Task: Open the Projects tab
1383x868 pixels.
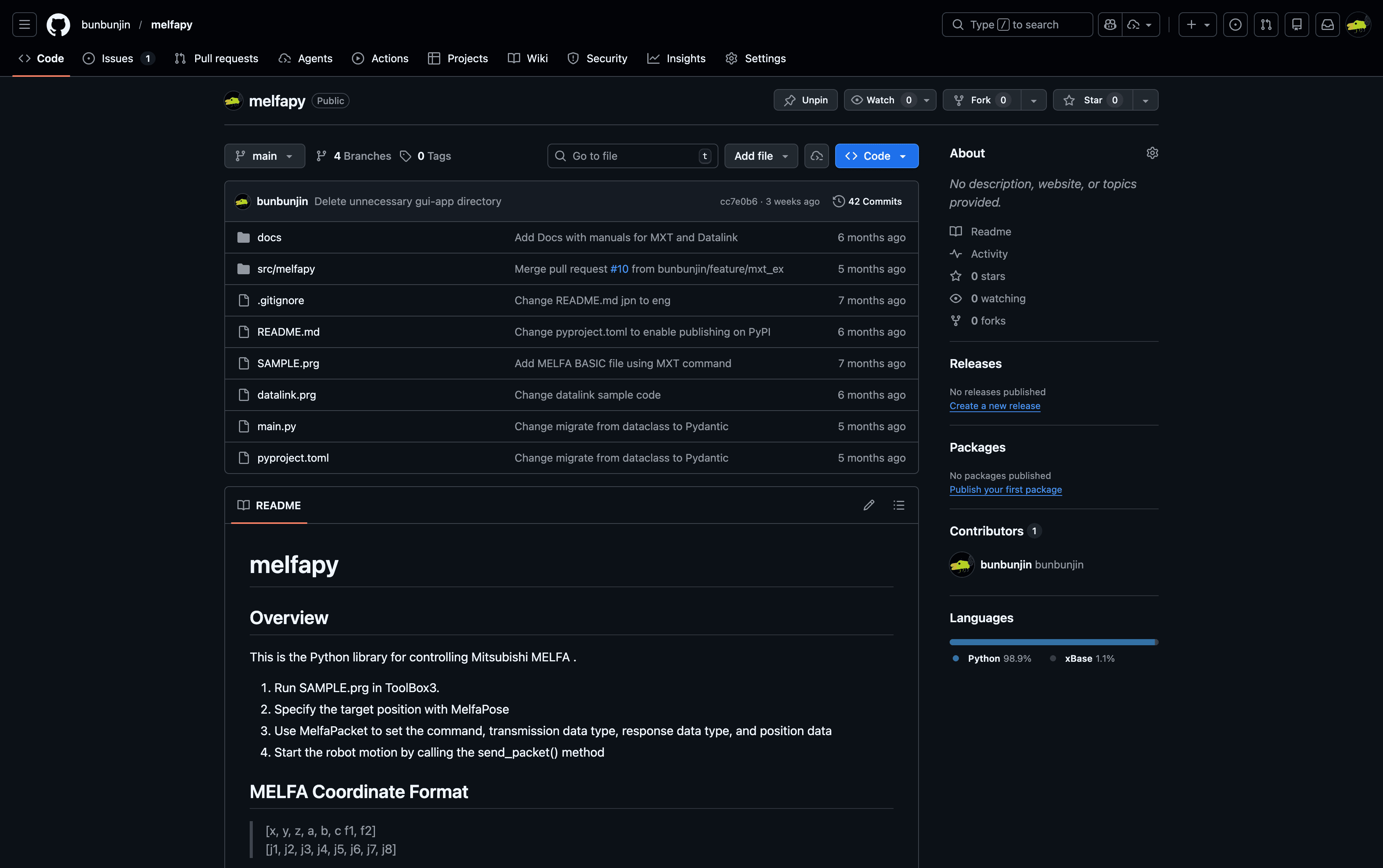Action: pos(458,58)
